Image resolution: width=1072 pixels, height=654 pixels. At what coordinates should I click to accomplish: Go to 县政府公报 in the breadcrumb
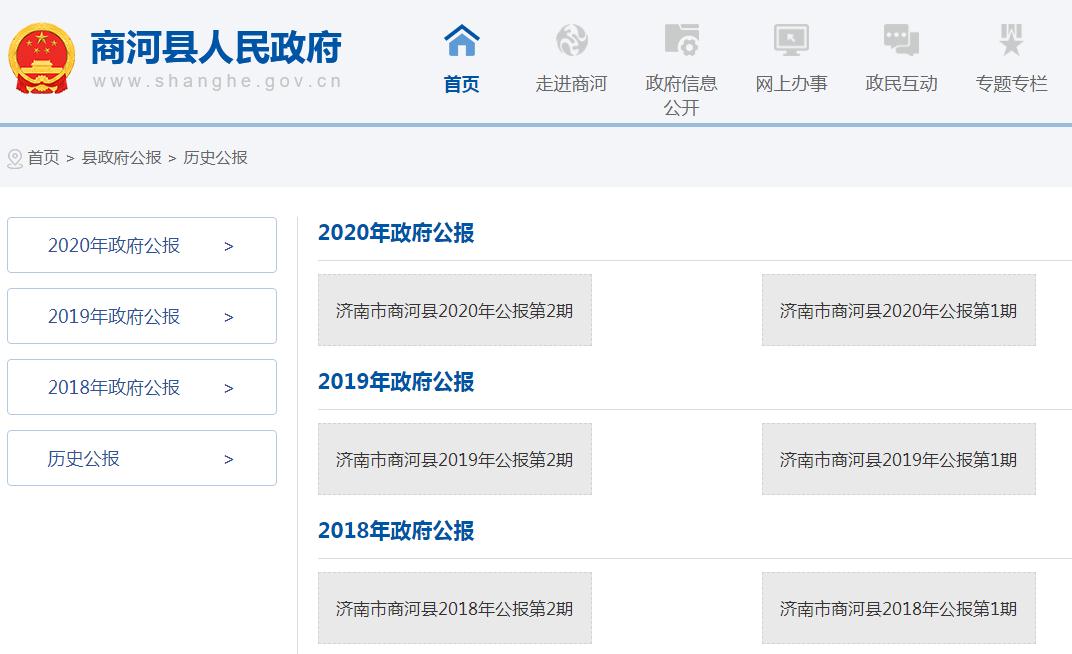[x=122, y=158]
